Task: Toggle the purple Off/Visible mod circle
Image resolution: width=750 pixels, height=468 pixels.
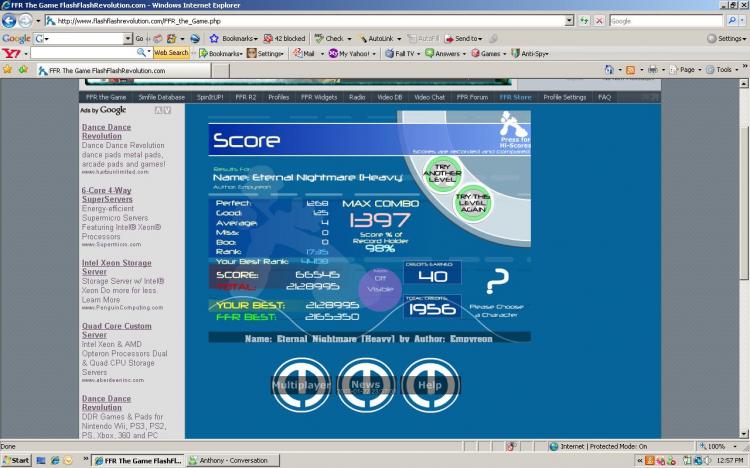Action: click(x=380, y=289)
